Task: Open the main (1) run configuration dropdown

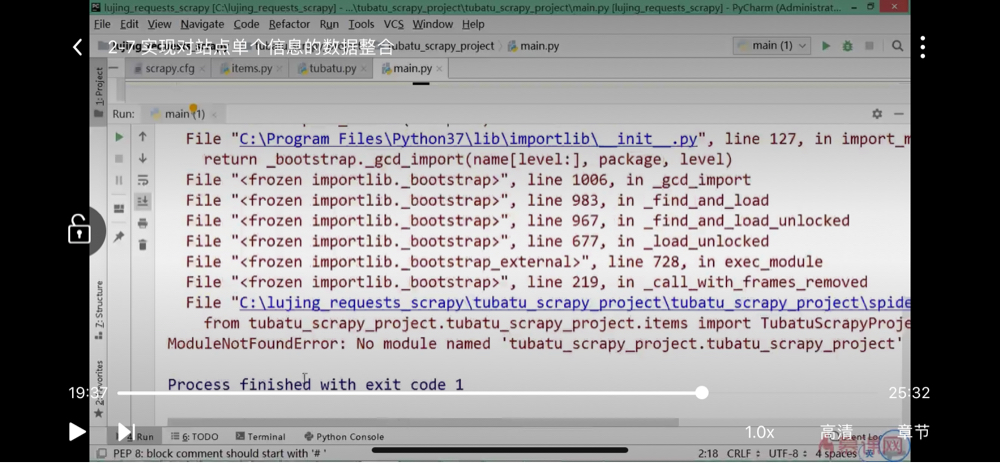Action: pyautogui.click(x=771, y=46)
